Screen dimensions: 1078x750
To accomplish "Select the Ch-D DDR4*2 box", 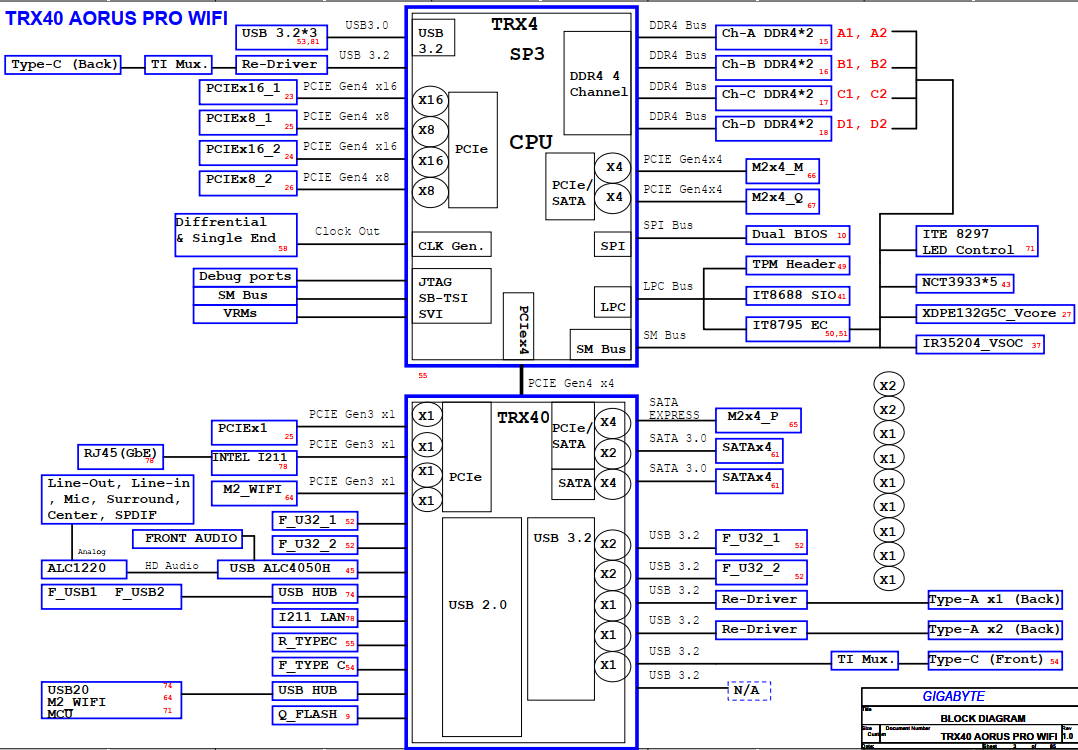I will (773, 128).
